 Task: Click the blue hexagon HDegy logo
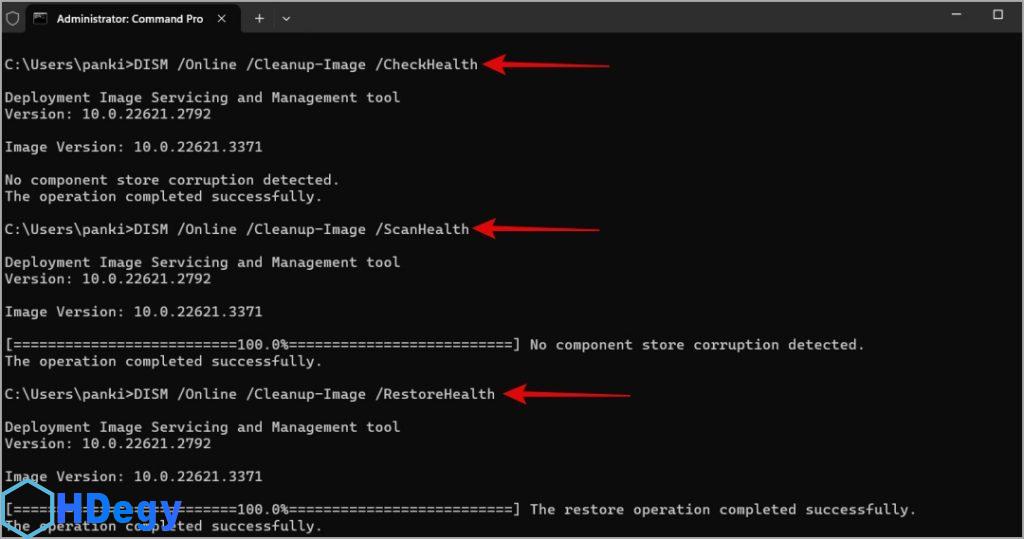tap(27, 508)
